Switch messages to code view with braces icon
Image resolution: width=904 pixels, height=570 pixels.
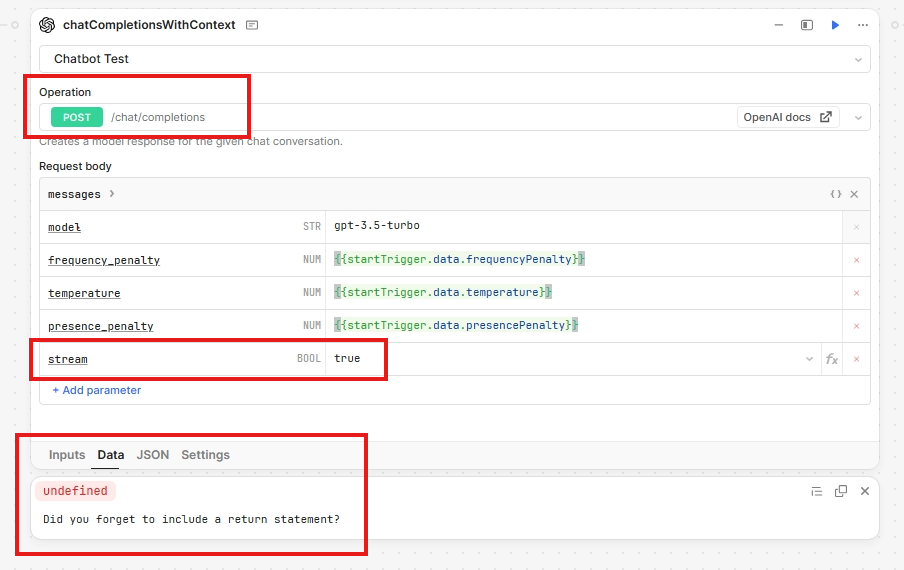(835, 195)
